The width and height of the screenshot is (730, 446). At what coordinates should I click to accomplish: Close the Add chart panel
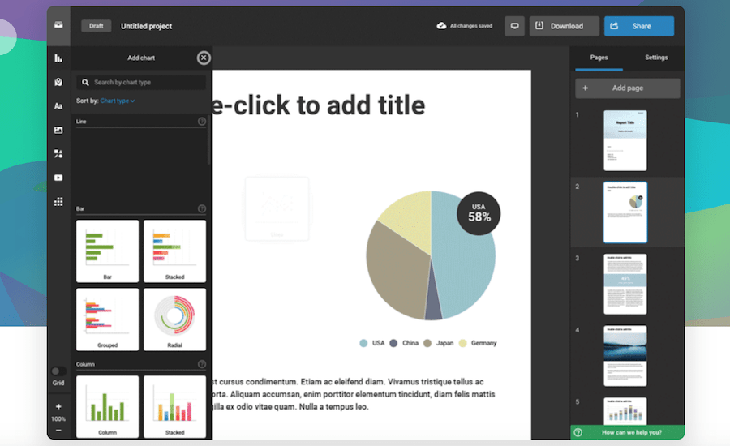click(x=203, y=58)
